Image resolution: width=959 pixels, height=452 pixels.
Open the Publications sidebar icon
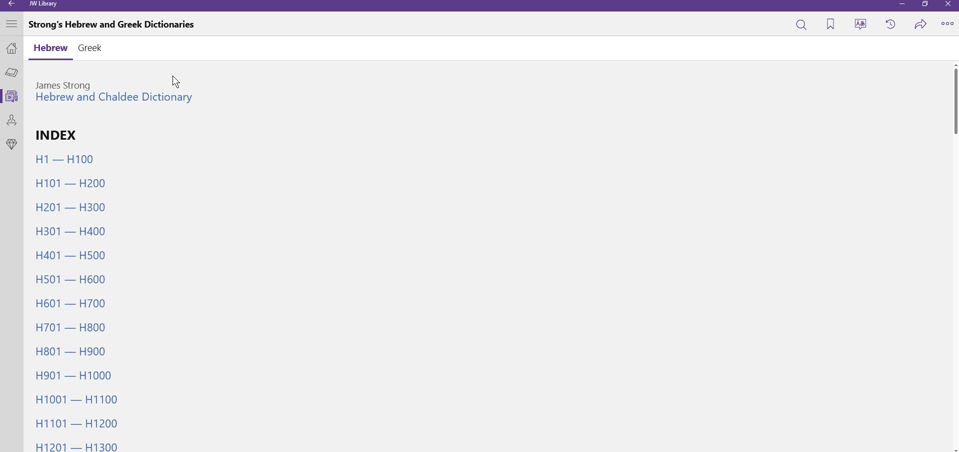click(x=11, y=96)
